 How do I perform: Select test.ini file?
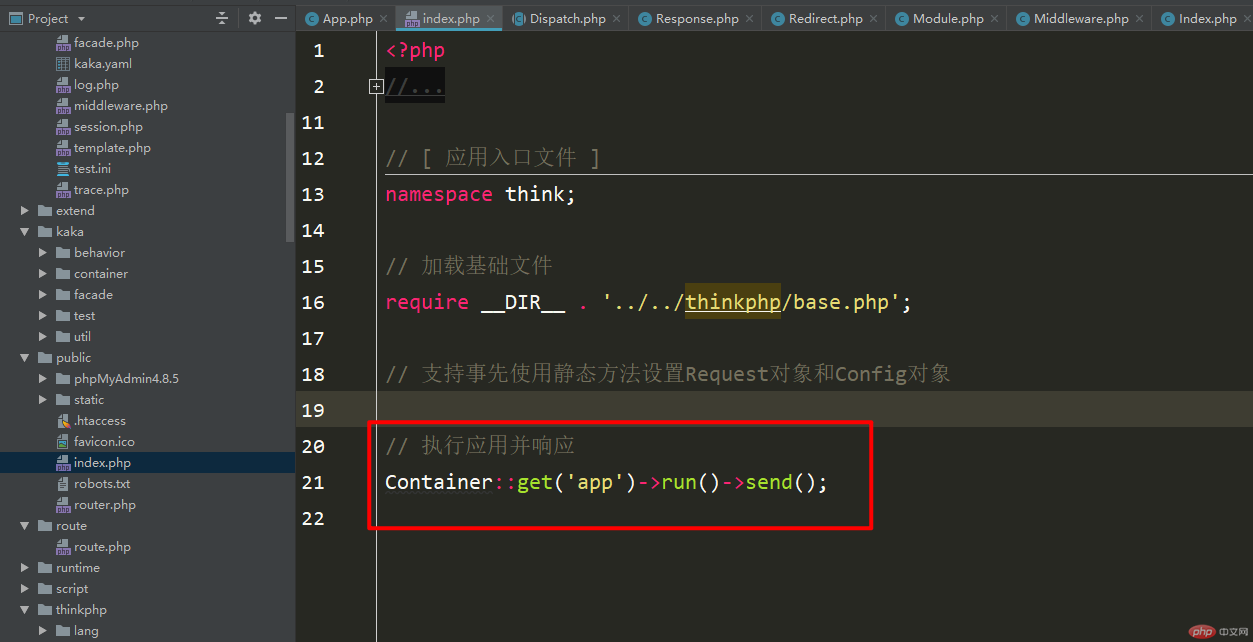coord(92,169)
